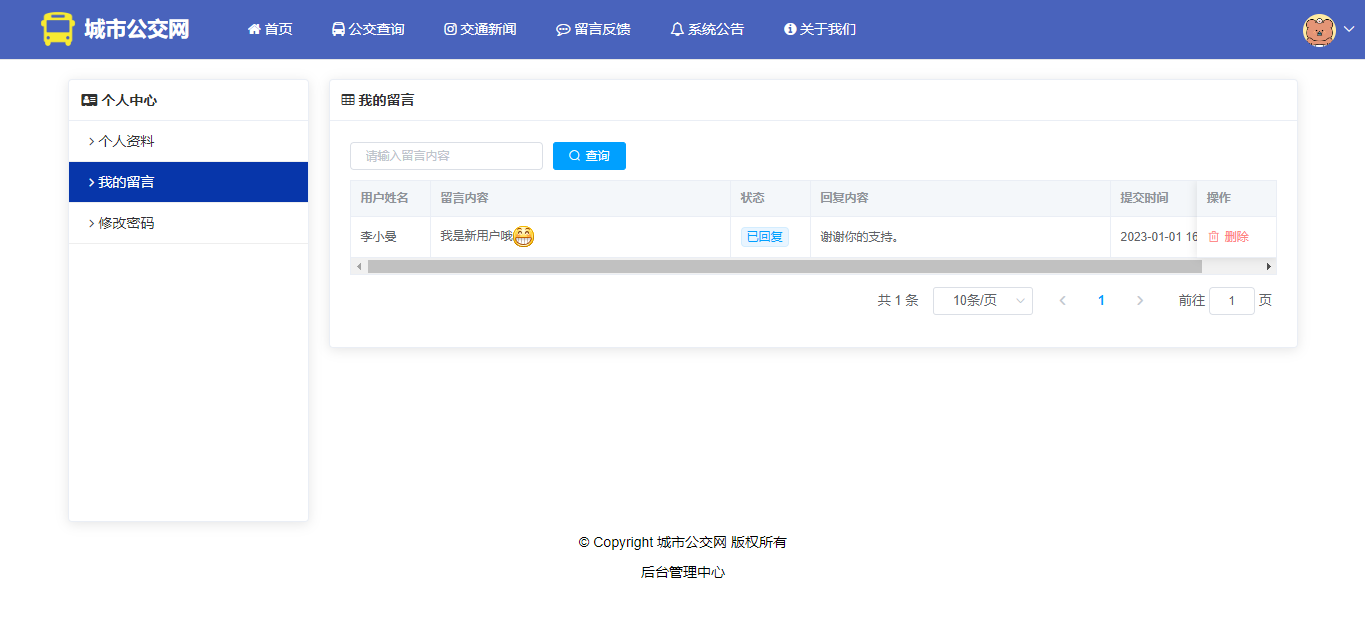This screenshot has width=1365, height=623.
Task: Open the user avatar menu
Action: pos(1319,30)
